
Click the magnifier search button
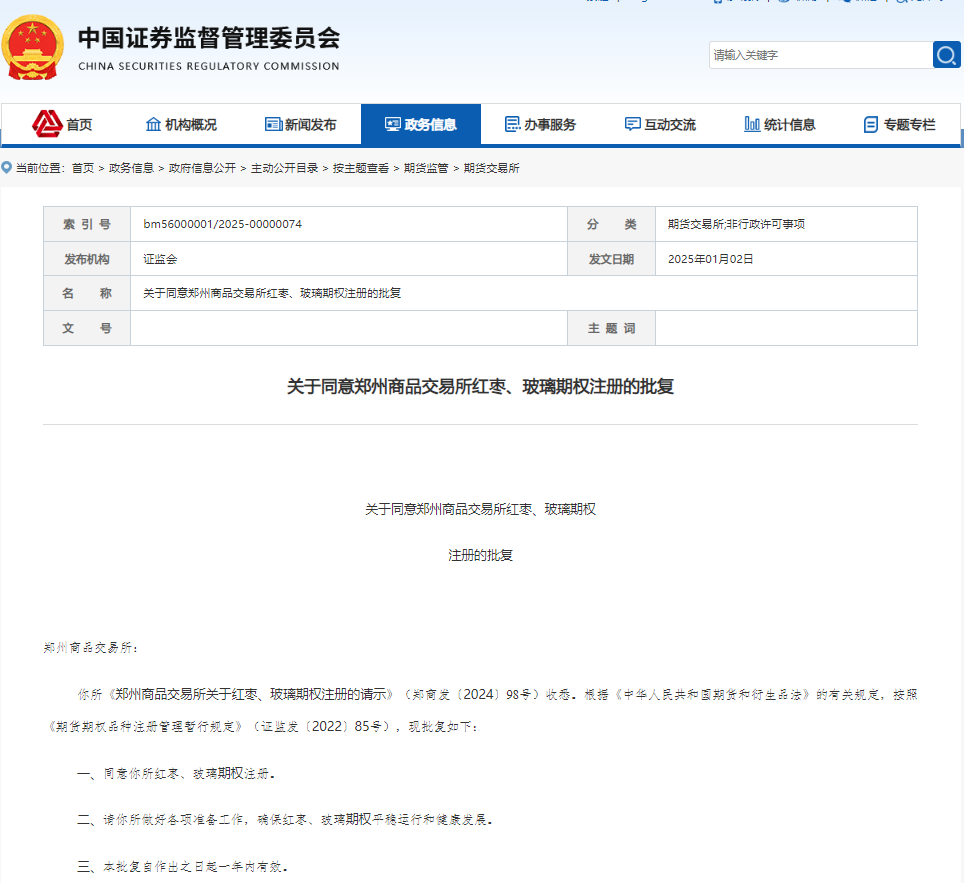tap(946, 55)
